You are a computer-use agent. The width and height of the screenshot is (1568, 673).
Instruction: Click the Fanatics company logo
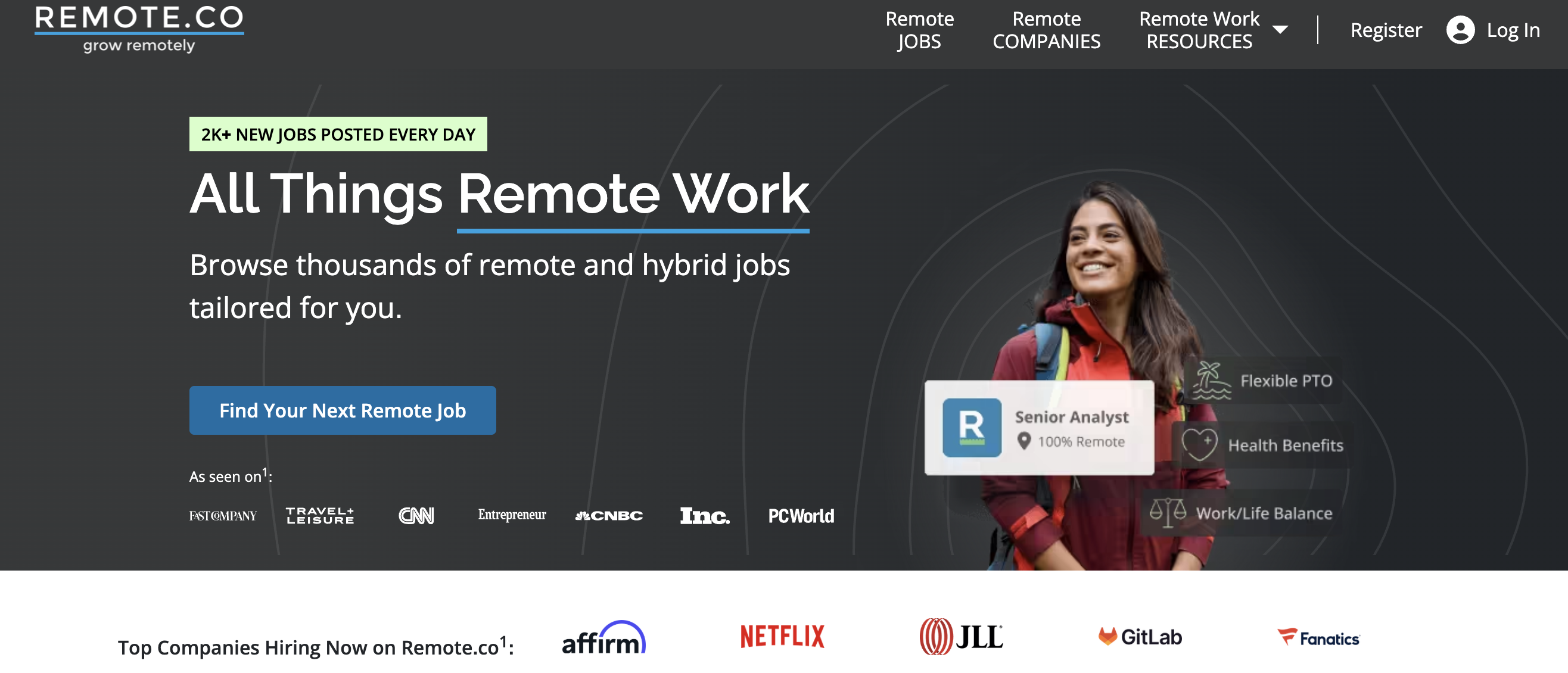click(1318, 638)
